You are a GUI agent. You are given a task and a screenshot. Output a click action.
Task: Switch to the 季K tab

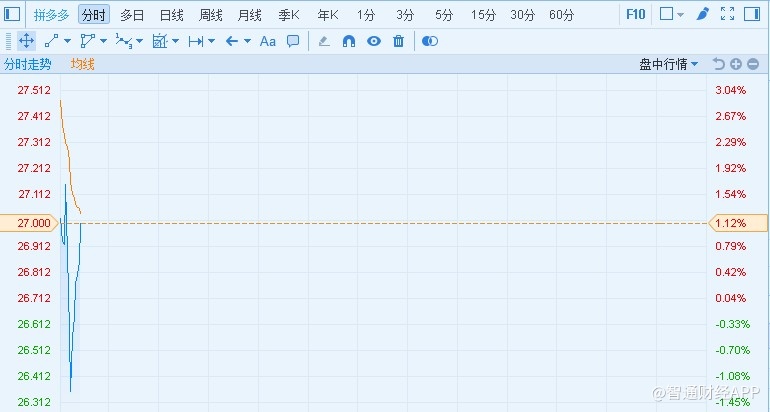289,15
